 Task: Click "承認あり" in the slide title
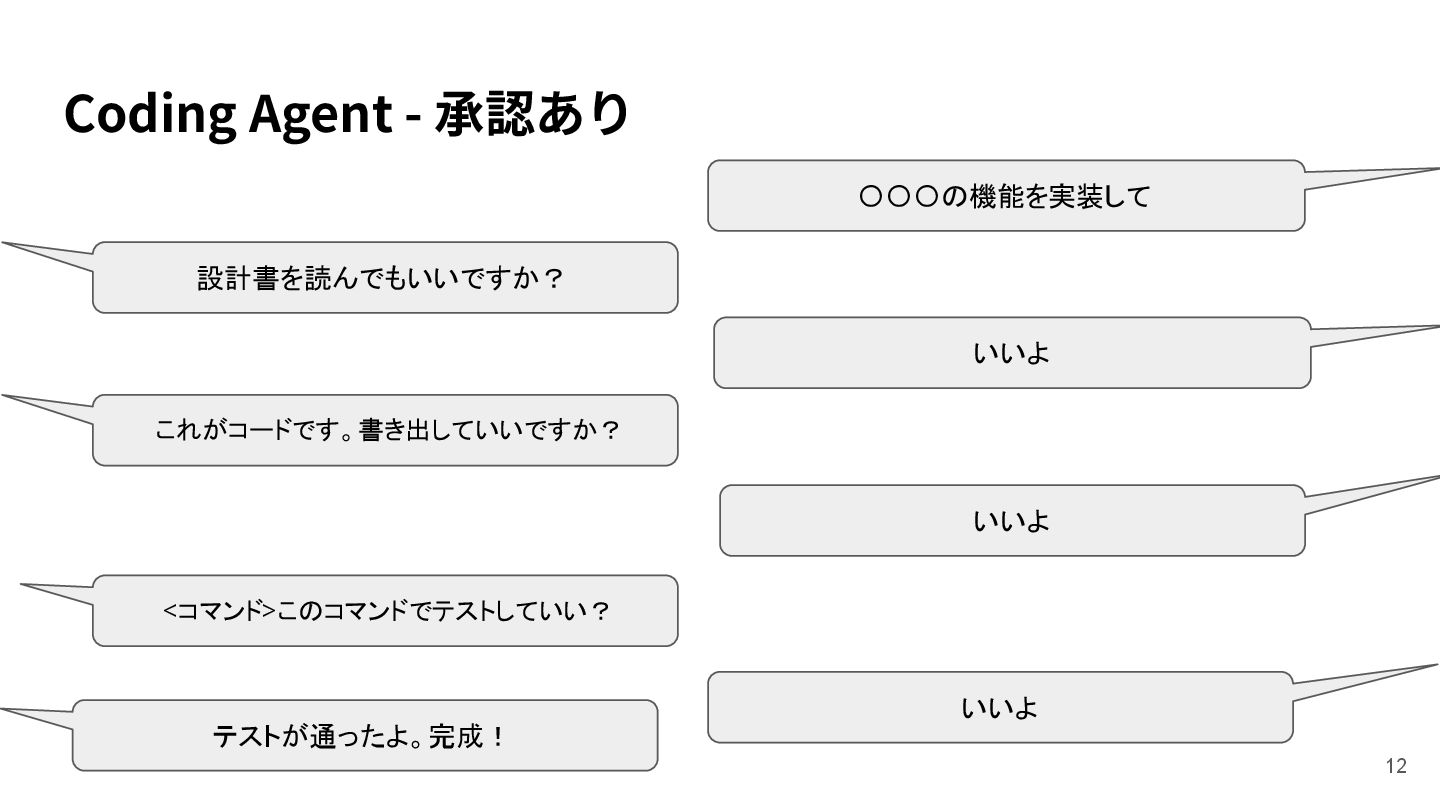click(x=531, y=113)
